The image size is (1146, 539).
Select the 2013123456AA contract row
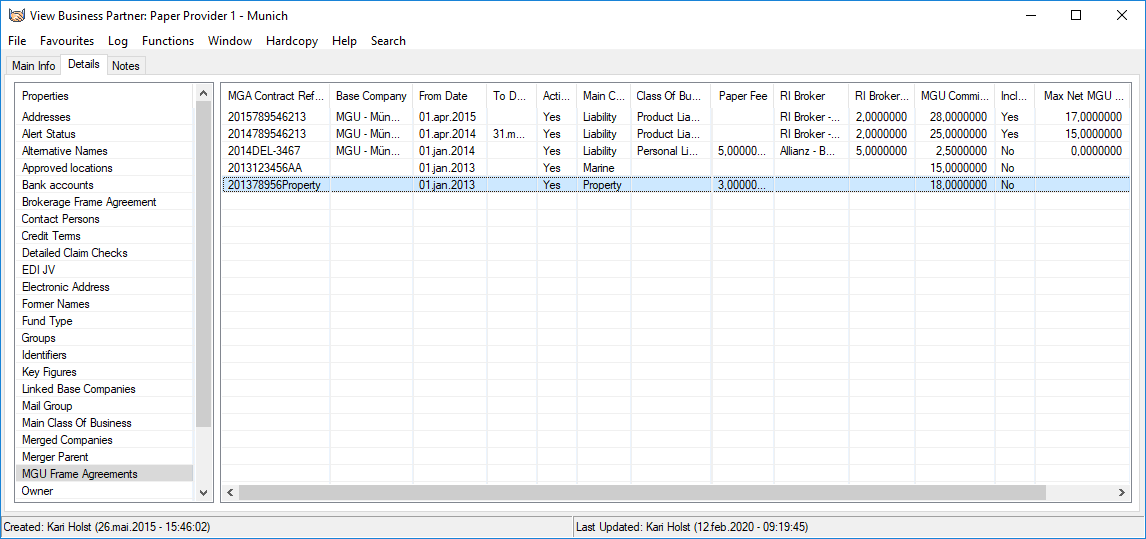(264, 168)
